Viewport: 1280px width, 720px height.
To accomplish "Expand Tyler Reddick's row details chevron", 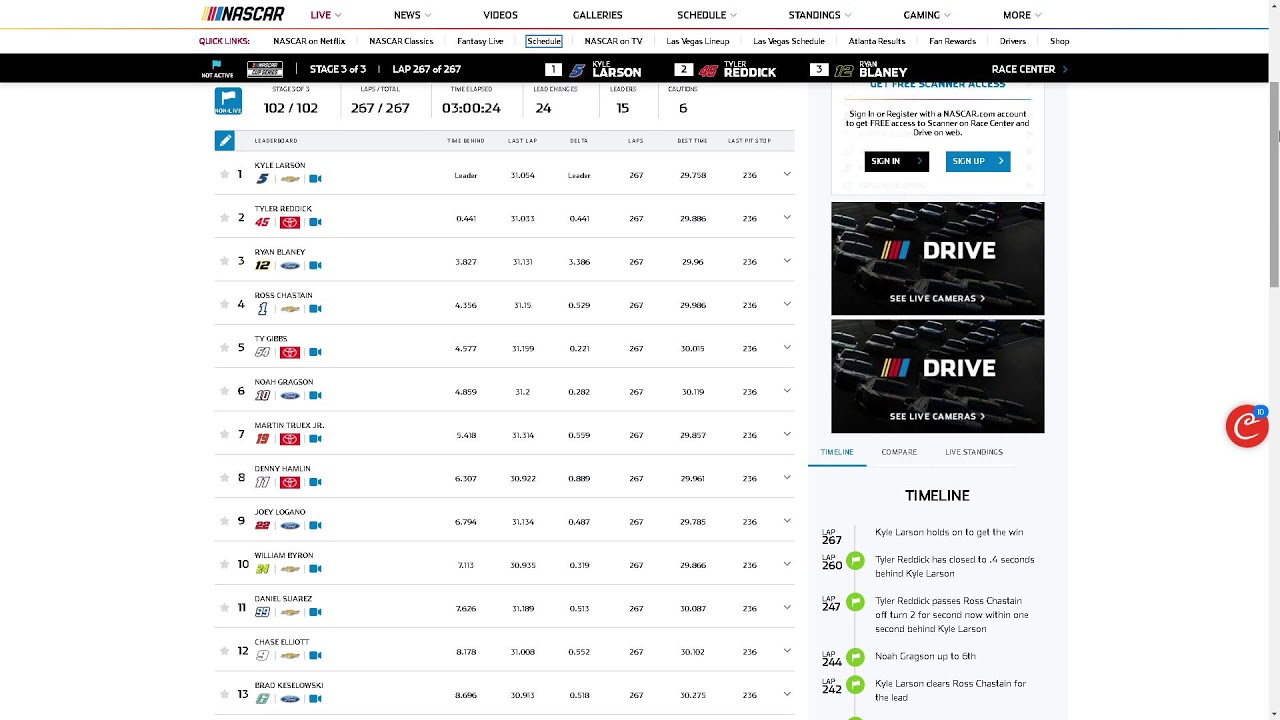I will coord(787,217).
